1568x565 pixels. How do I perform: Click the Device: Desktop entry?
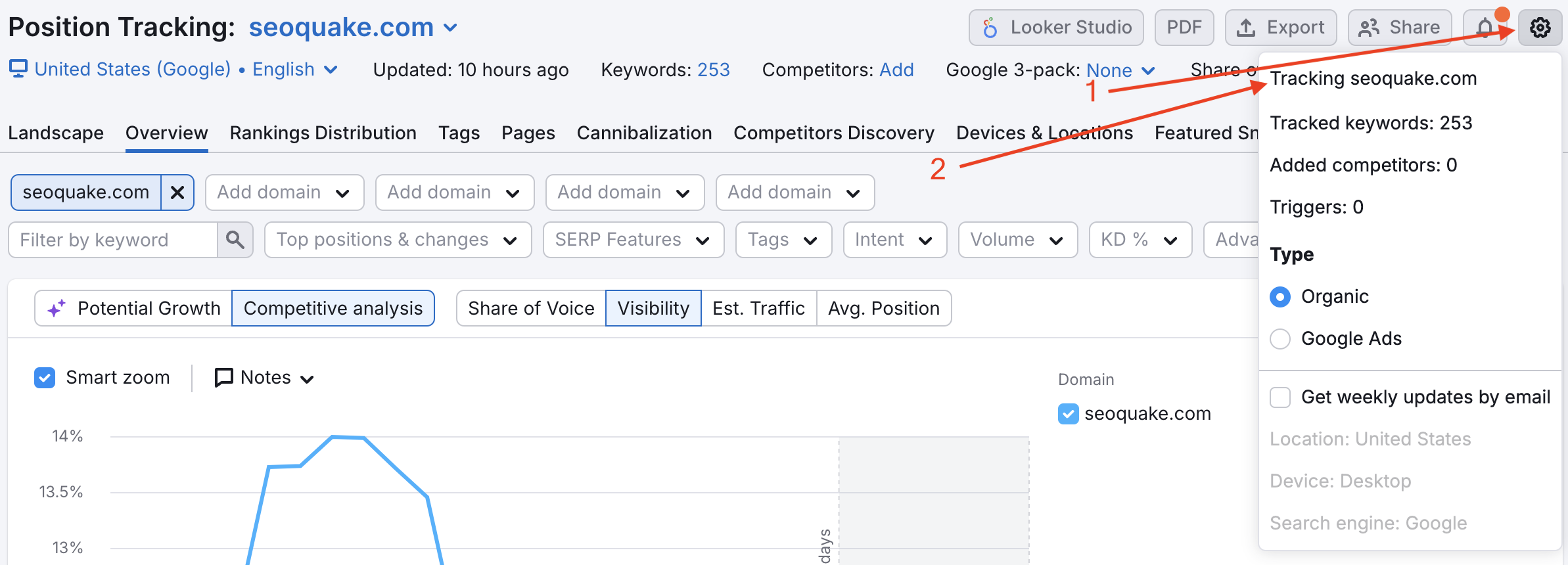[x=1341, y=481]
